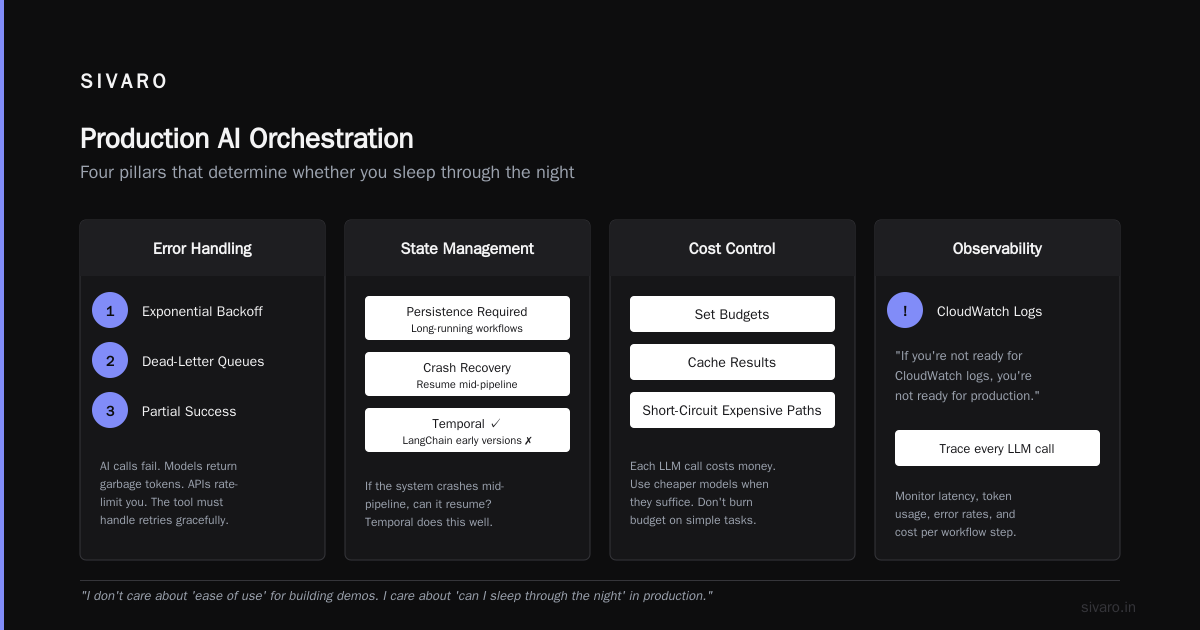Select the Persistence Required box
The width and height of the screenshot is (1200, 630).
(x=467, y=318)
